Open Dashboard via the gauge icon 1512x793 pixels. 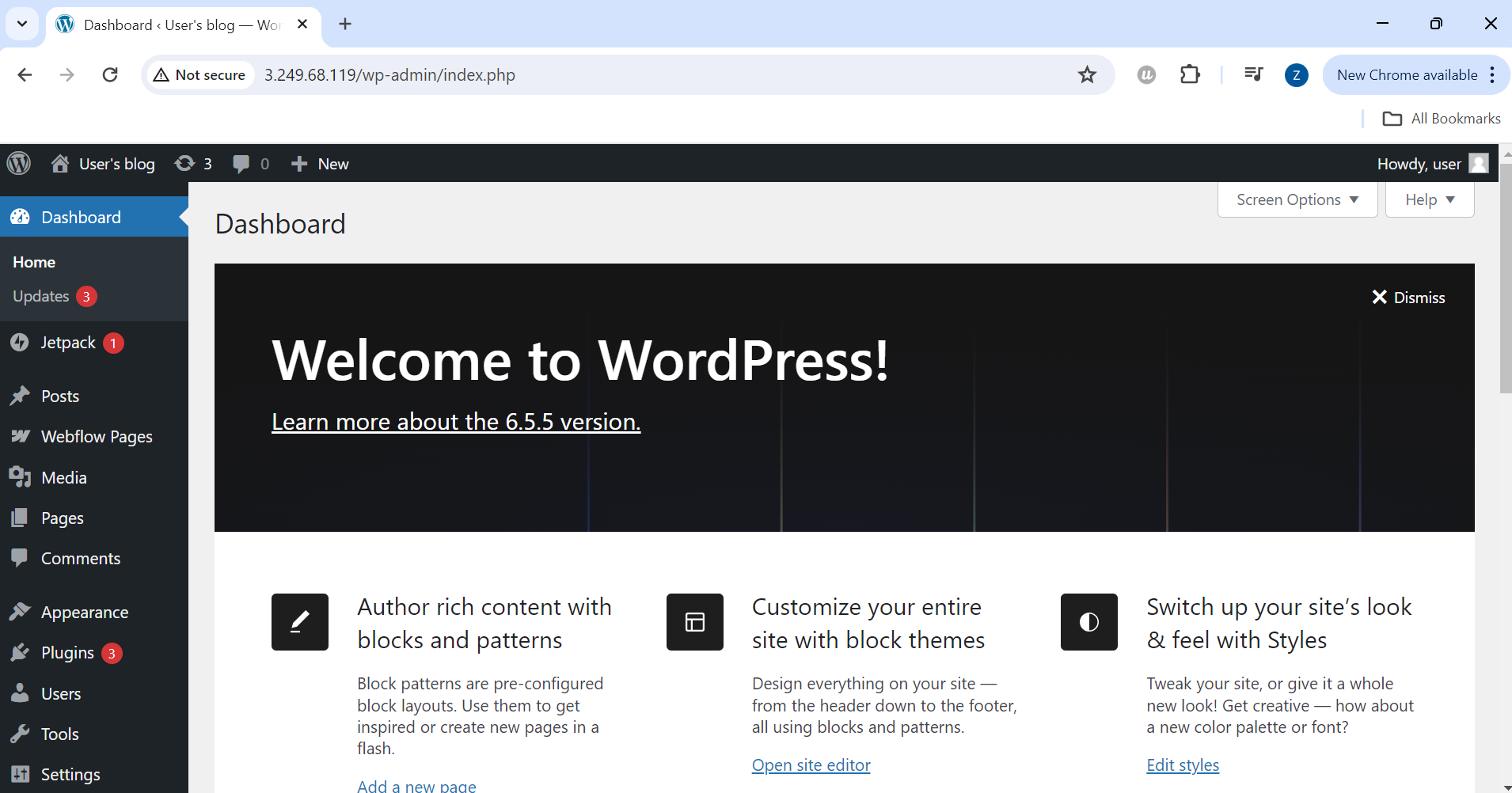pos(20,217)
